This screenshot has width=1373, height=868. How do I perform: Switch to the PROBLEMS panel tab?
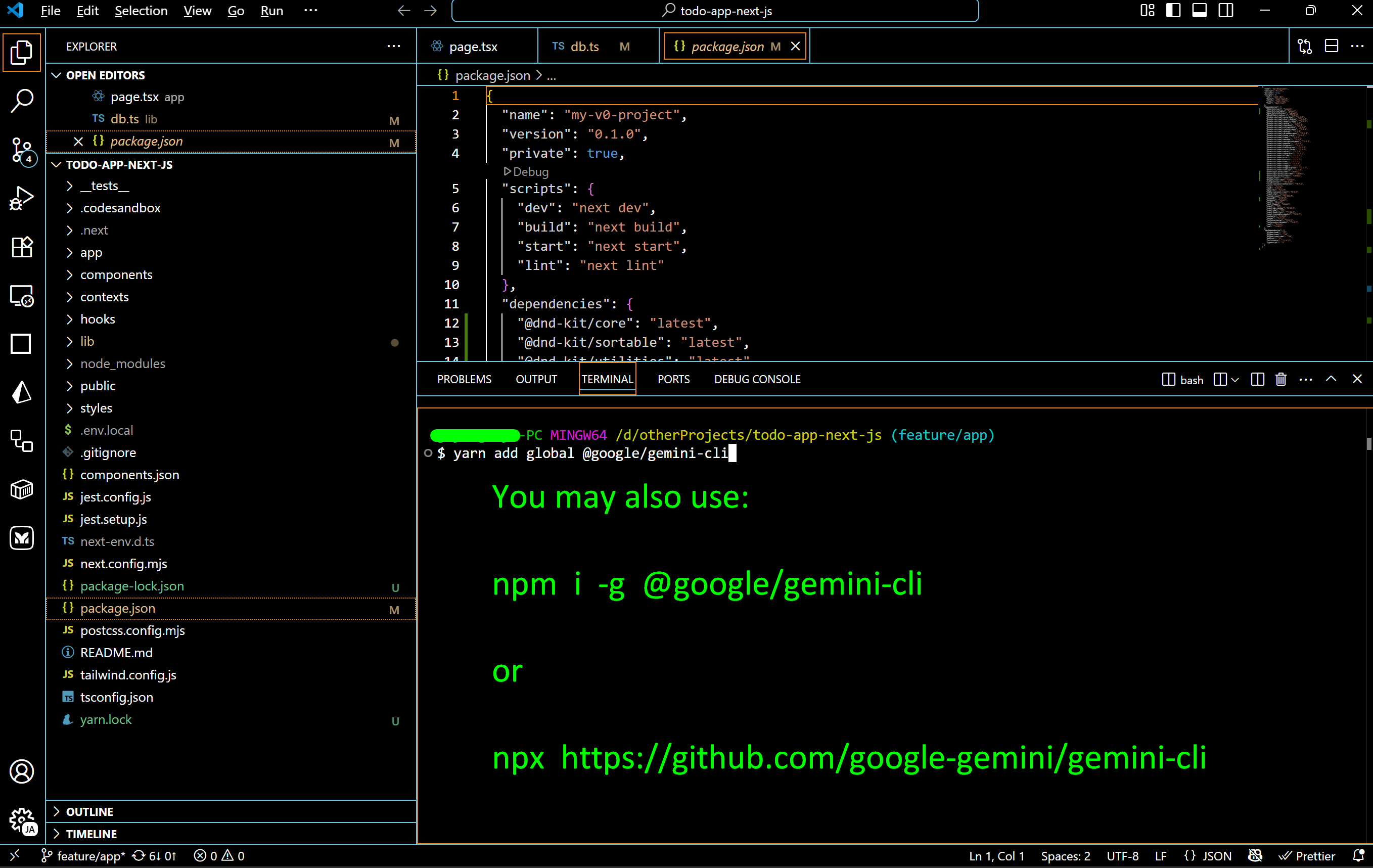(464, 379)
